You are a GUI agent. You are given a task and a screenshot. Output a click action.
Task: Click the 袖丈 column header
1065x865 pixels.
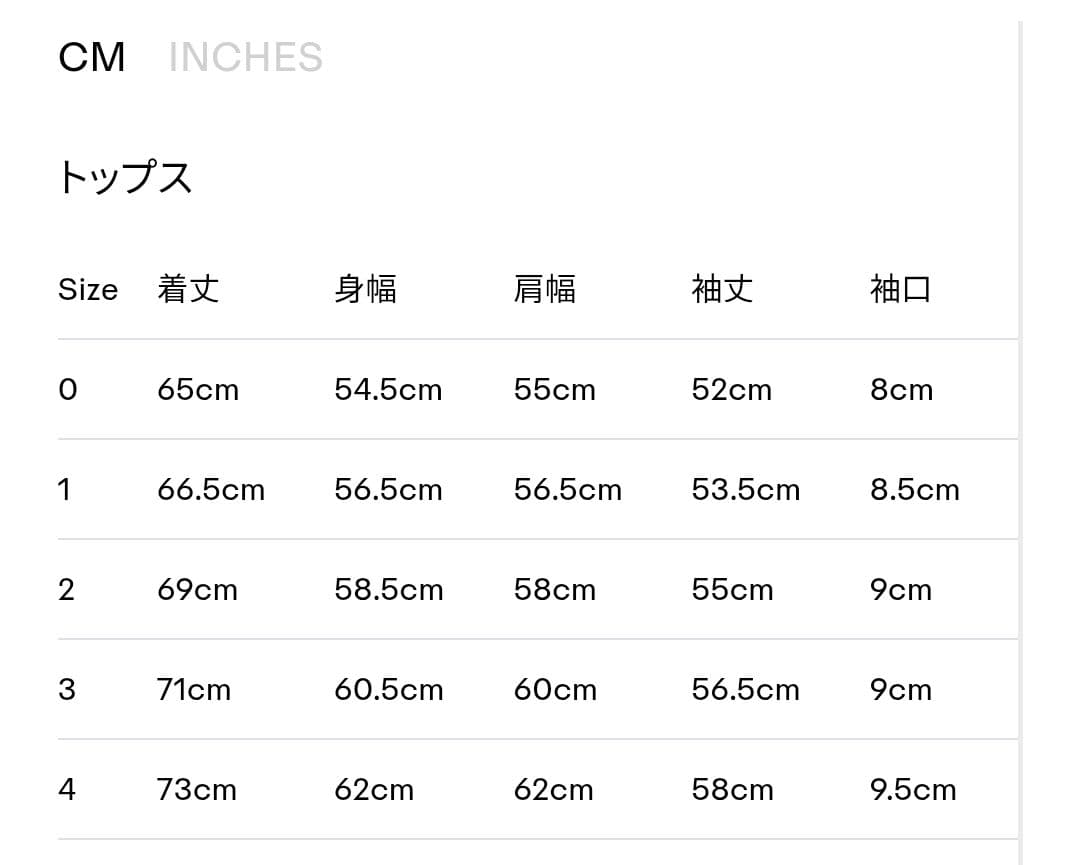coord(722,290)
